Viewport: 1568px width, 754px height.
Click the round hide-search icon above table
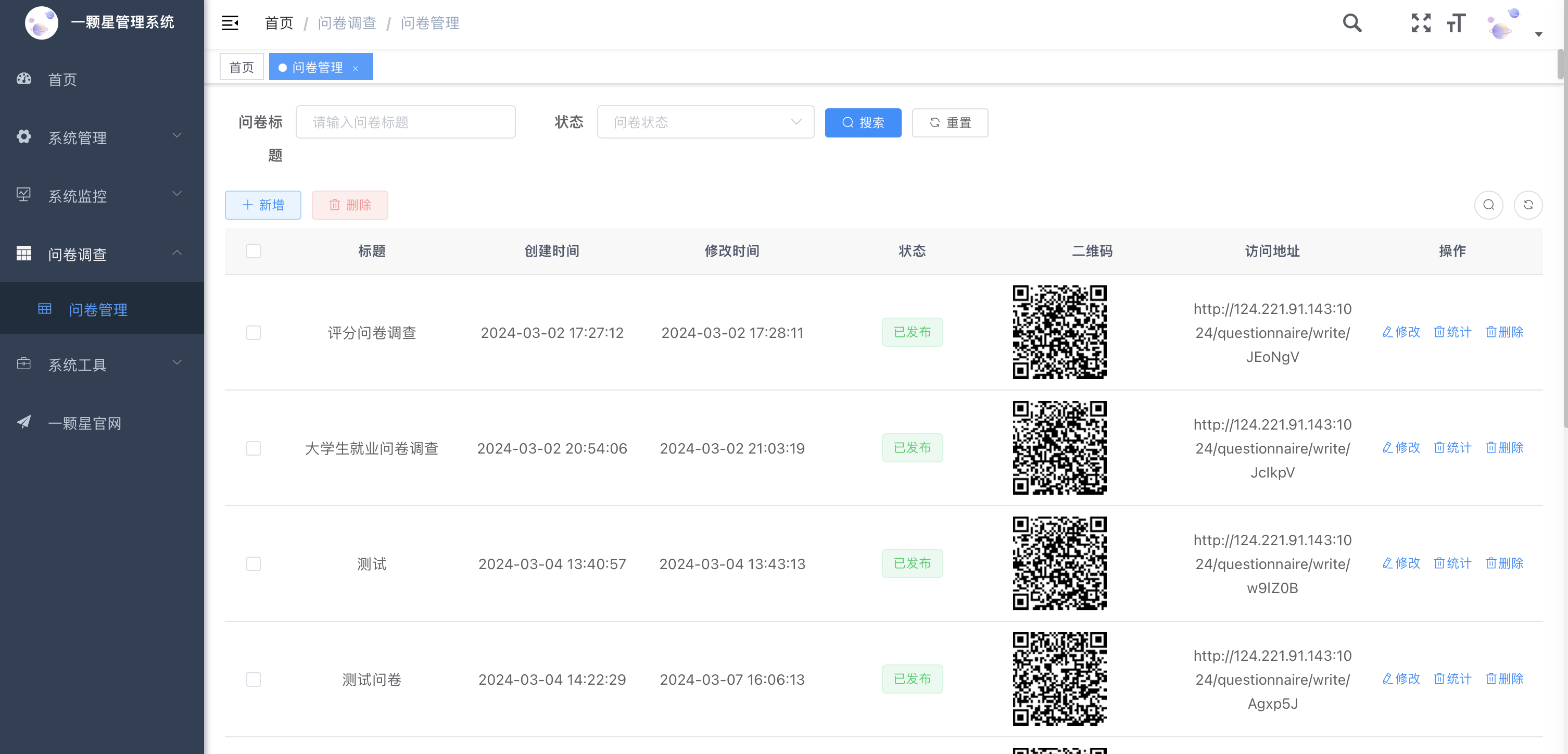click(x=1488, y=205)
